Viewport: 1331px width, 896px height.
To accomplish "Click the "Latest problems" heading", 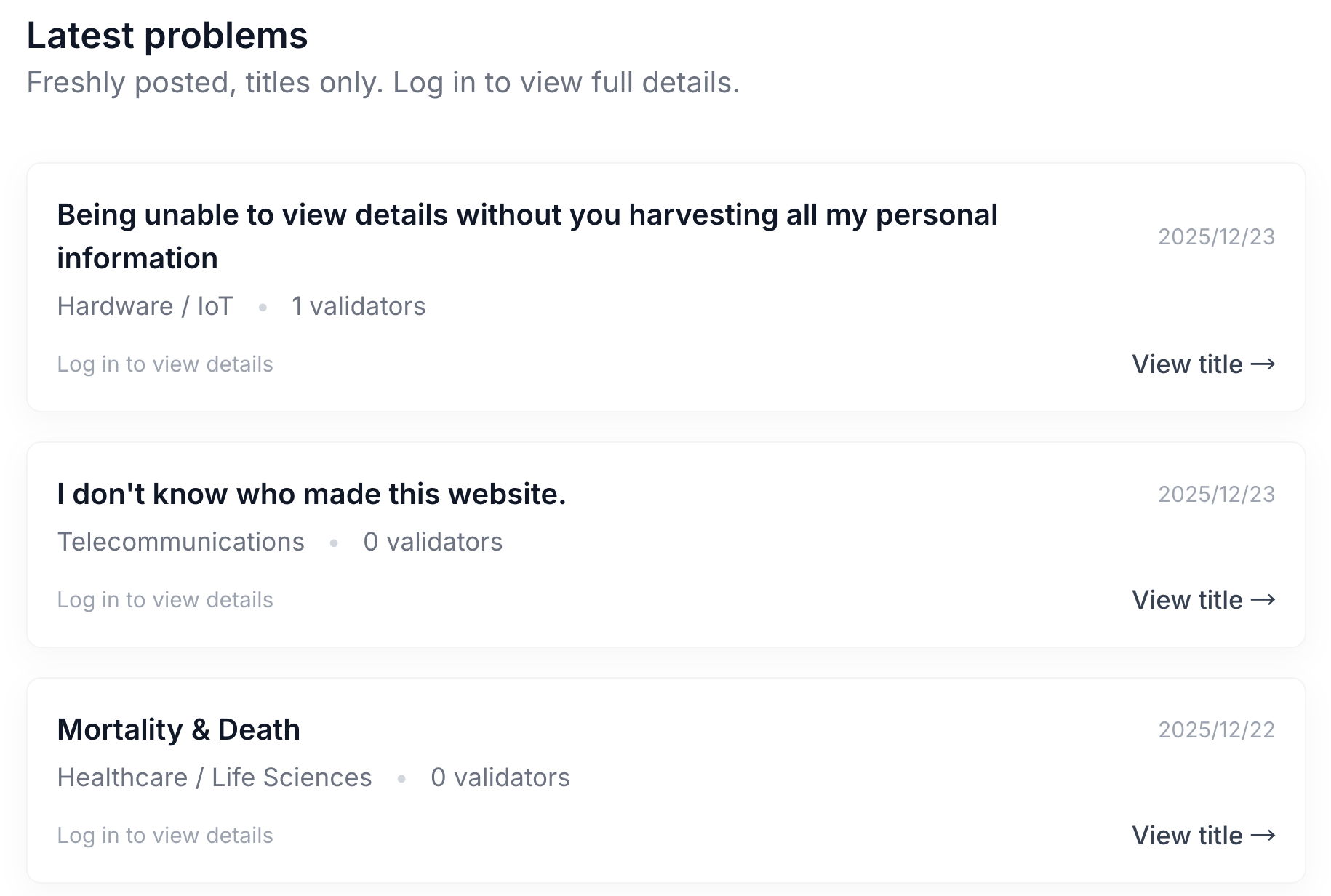I will pos(167,36).
